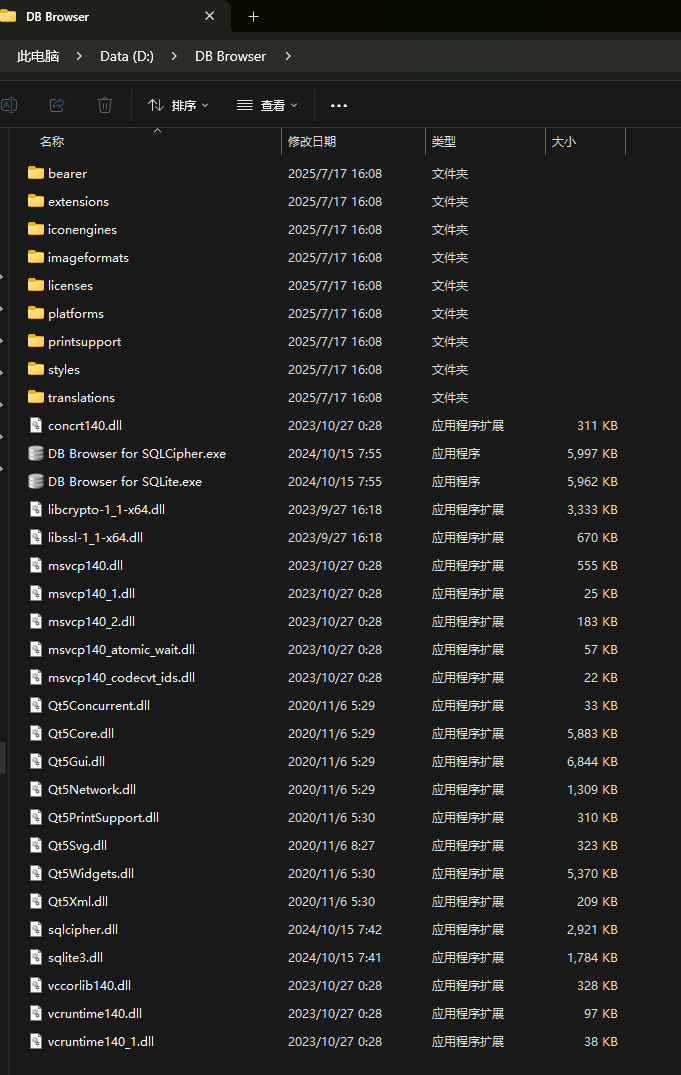The image size is (681, 1075).
Task: Click the DB Browser for SQLCipher.exe icon
Action: (36, 453)
